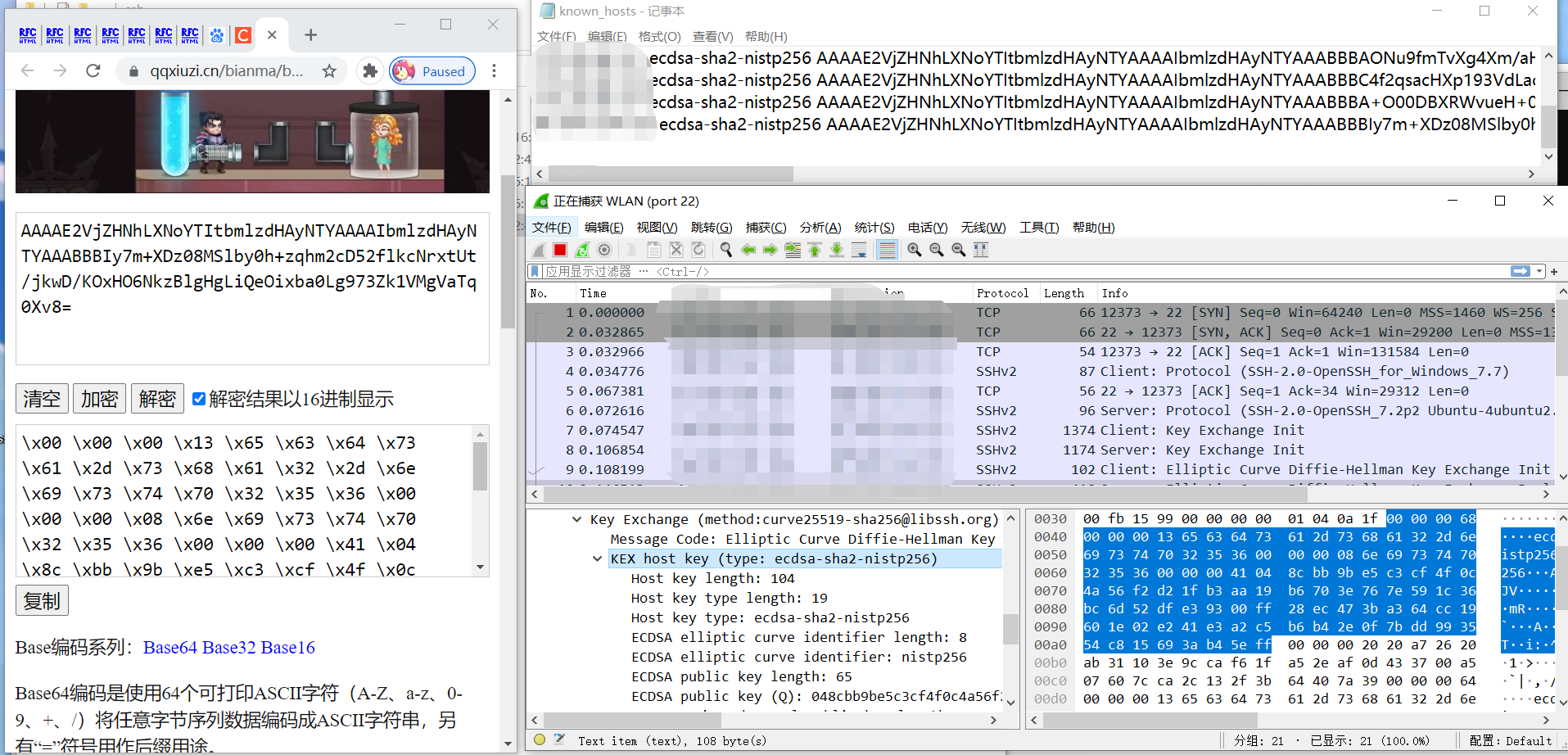Go back in Chrome browser
Screen dimensions: 1568x755
(x=28, y=71)
